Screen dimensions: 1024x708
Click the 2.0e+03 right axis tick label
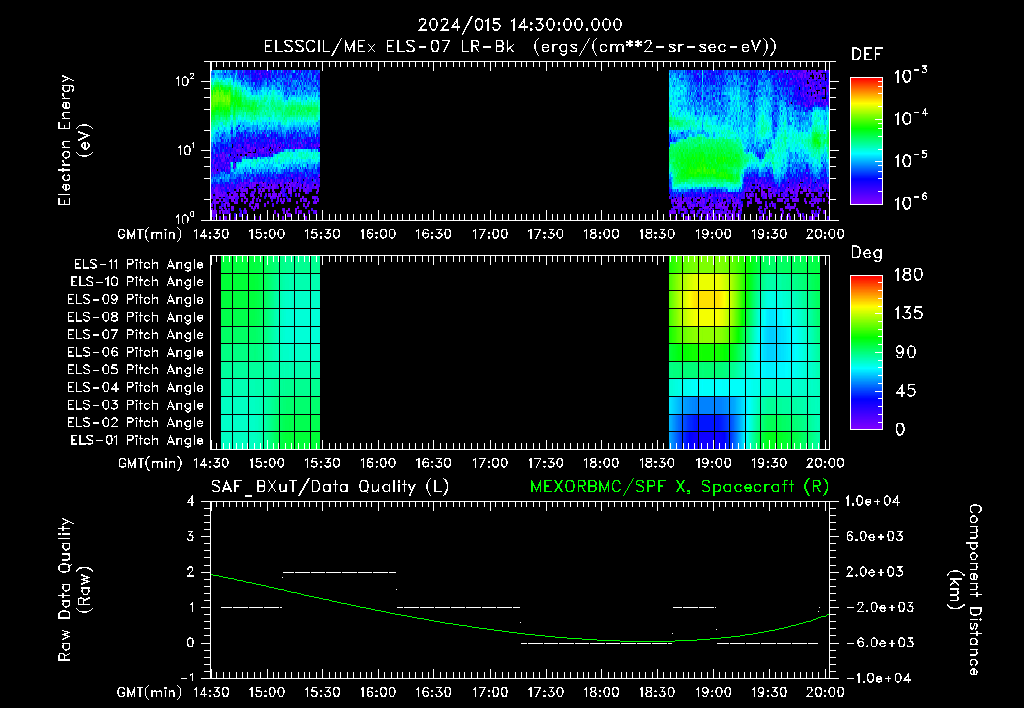click(875, 571)
